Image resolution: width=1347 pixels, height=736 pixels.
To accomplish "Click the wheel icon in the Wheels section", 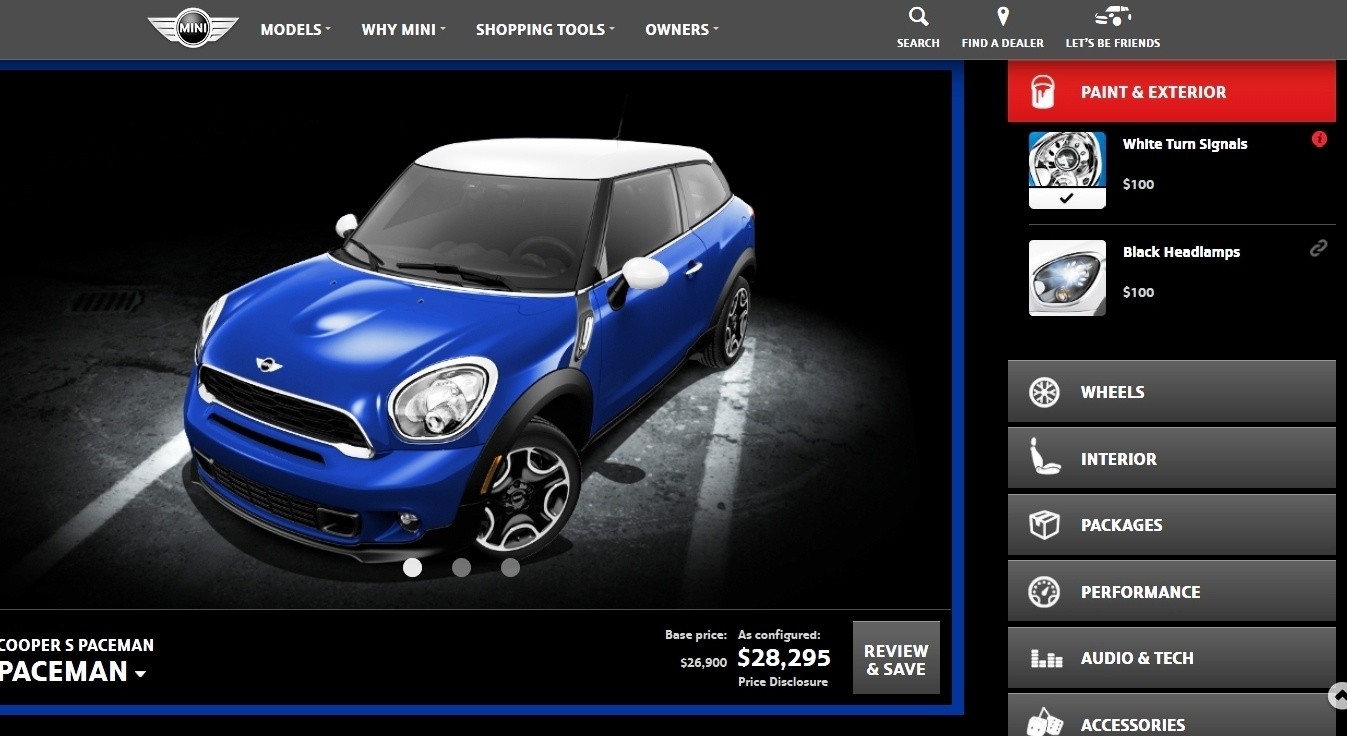I will [x=1044, y=392].
